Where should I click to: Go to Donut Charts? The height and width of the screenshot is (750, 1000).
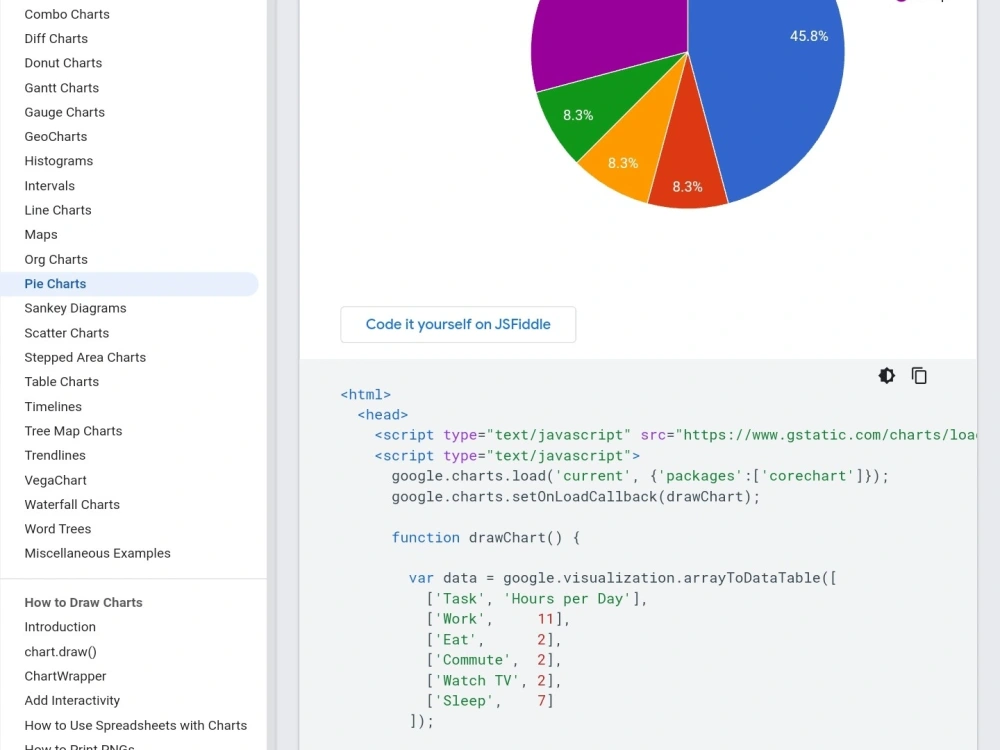tap(63, 62)
